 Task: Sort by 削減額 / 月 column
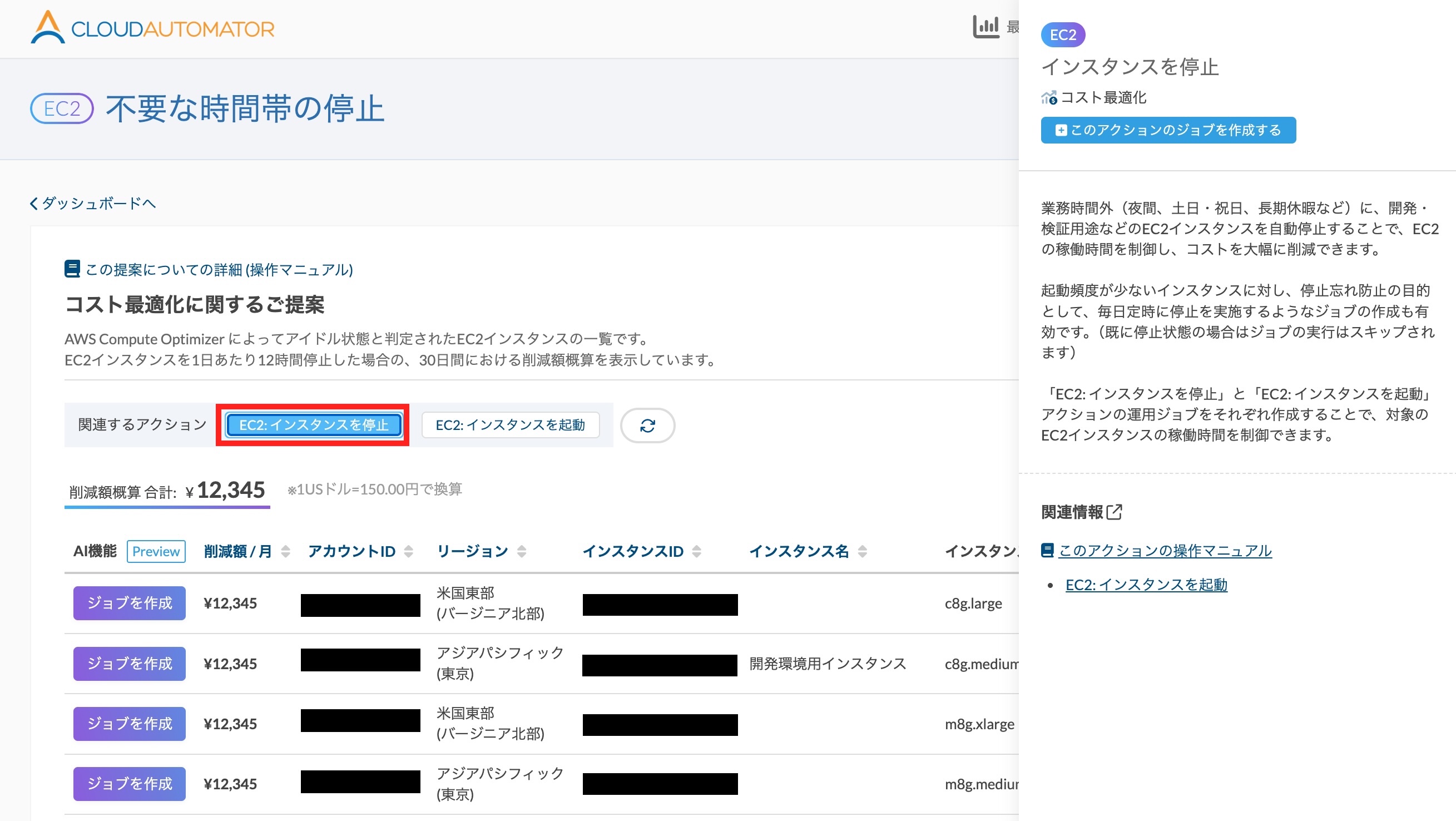pos(246,551)
